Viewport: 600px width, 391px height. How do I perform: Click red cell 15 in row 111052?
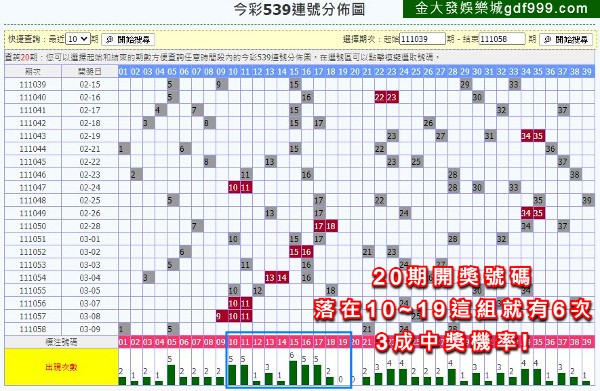[x=294, y=252]
